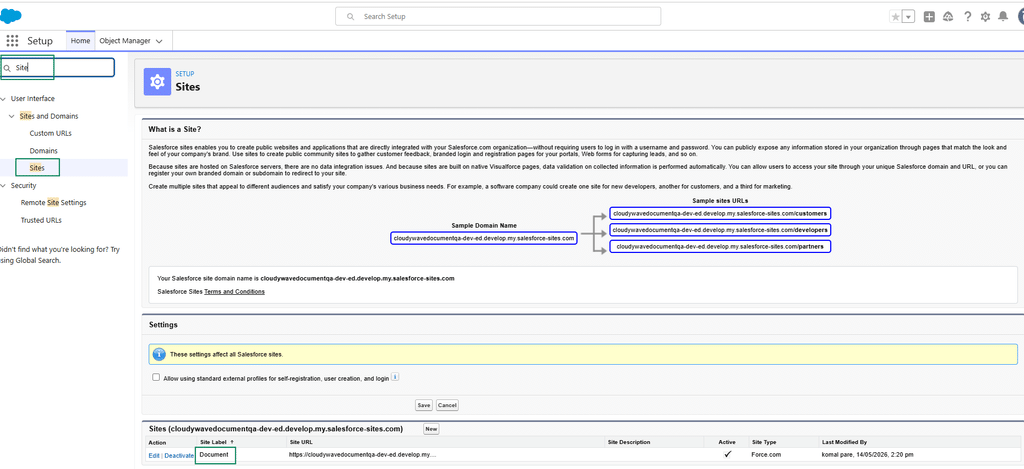The image size is (1024, 469).
Task: Click Edit for the Document site
Action: pos(154,455)
